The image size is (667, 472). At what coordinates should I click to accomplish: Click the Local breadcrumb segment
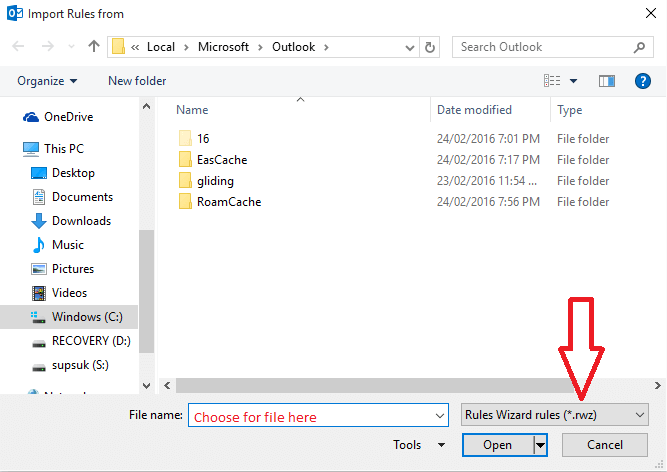click(x=161, y=47)
